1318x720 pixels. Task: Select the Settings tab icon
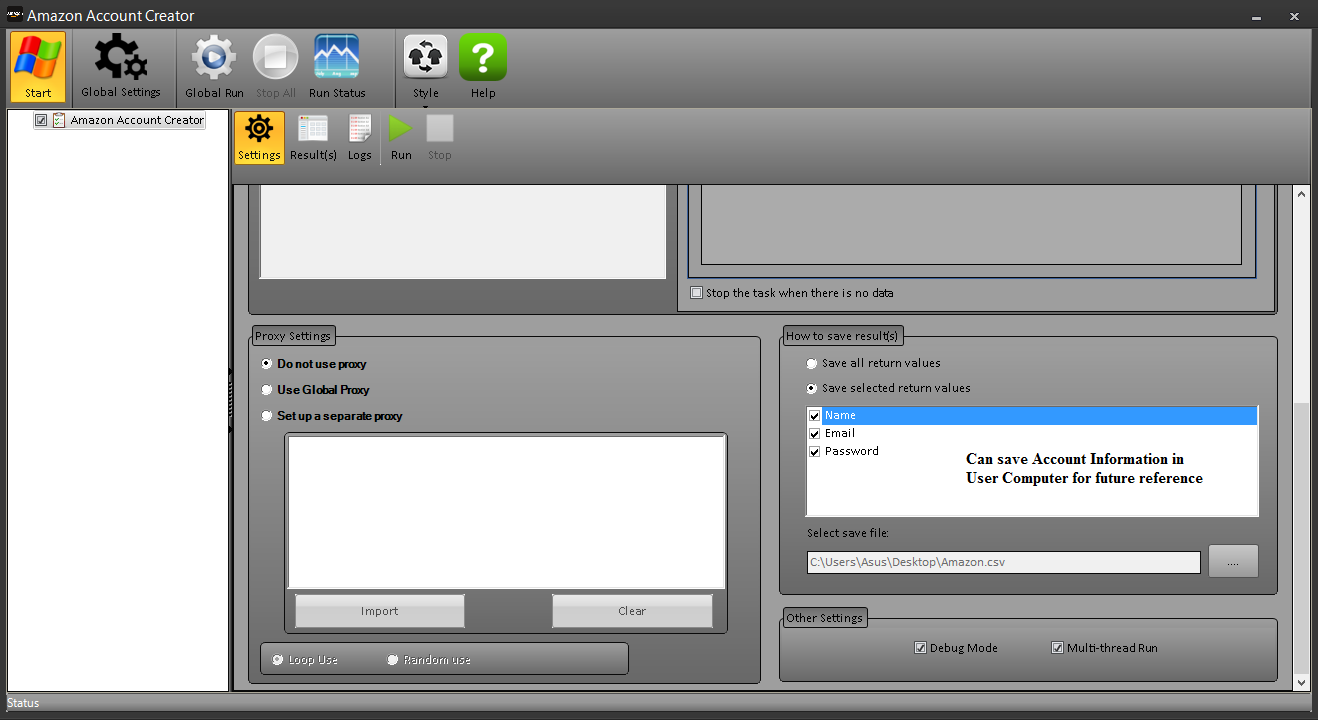[259, 138]
